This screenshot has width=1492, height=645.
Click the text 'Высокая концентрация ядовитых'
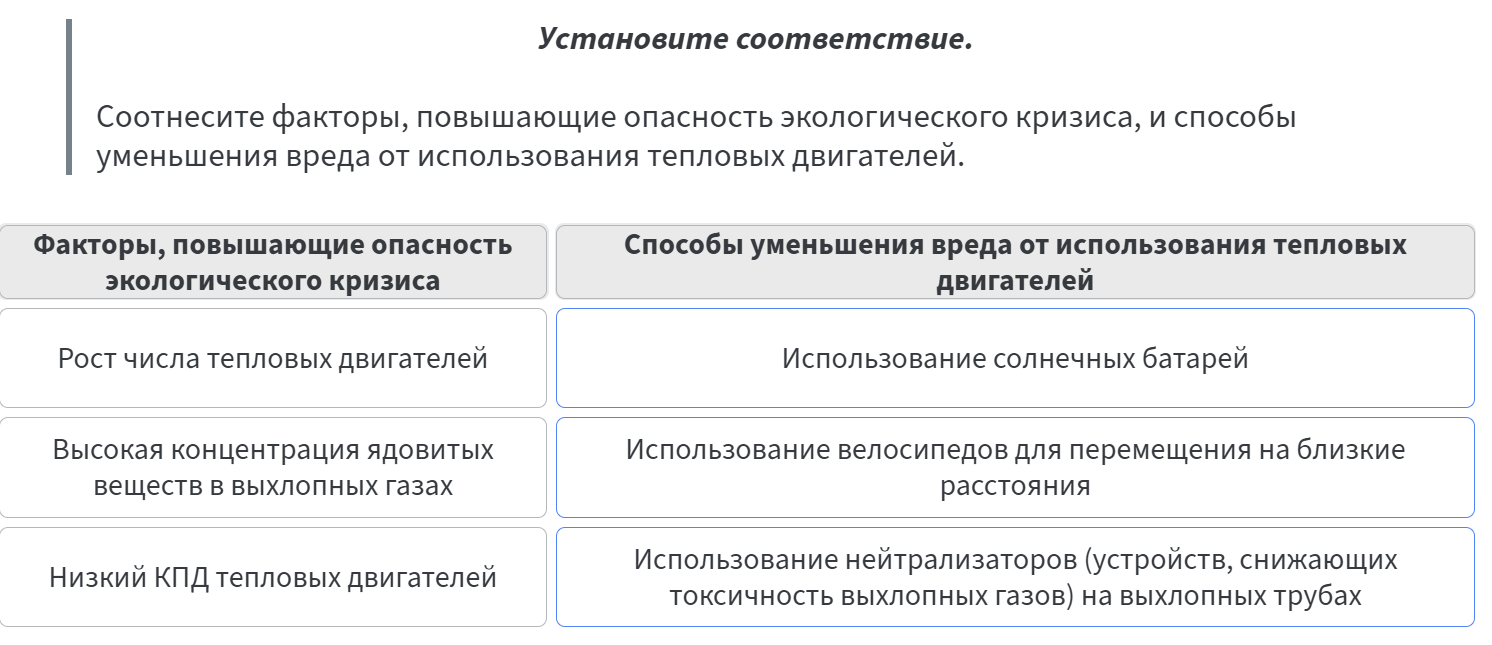[273, 450]
